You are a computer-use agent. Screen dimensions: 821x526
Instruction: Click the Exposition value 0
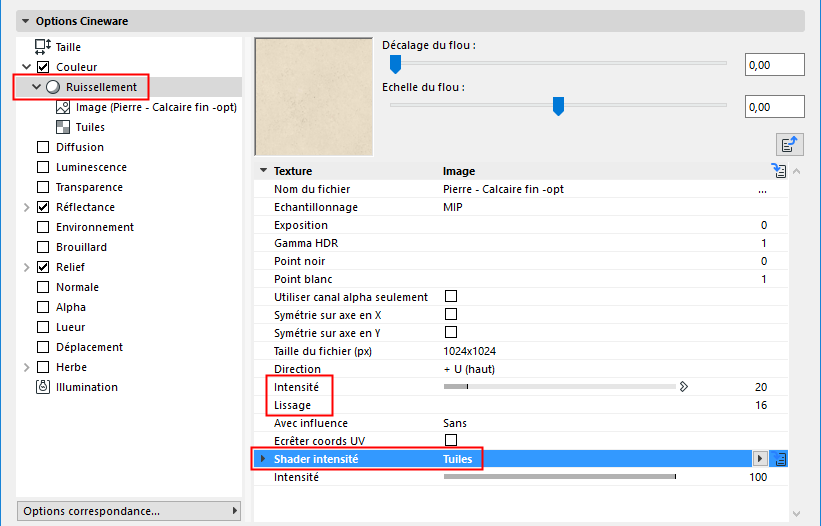click(x=764, y=225)
